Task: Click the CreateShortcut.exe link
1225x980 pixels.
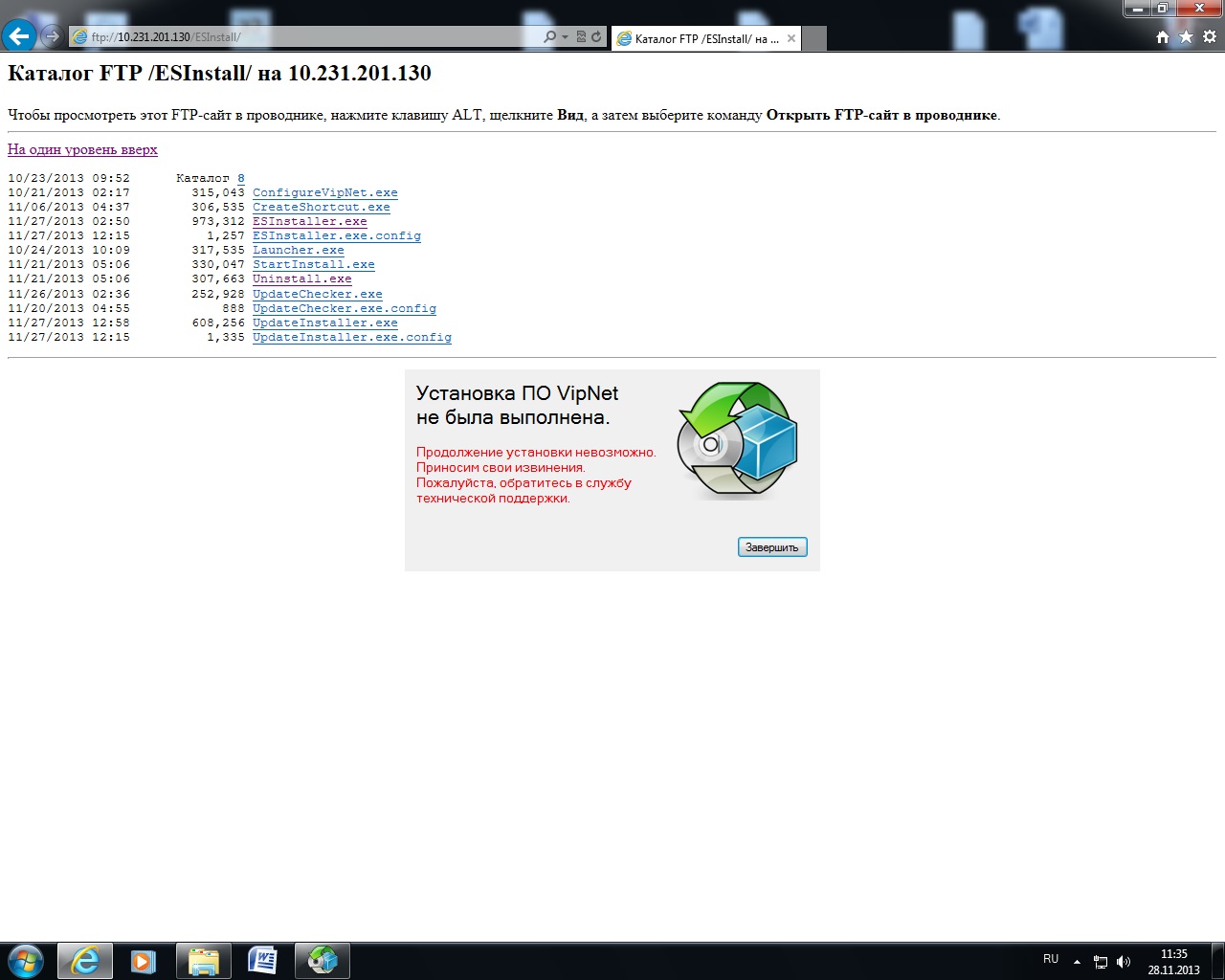Action: [x=321, y=207]
